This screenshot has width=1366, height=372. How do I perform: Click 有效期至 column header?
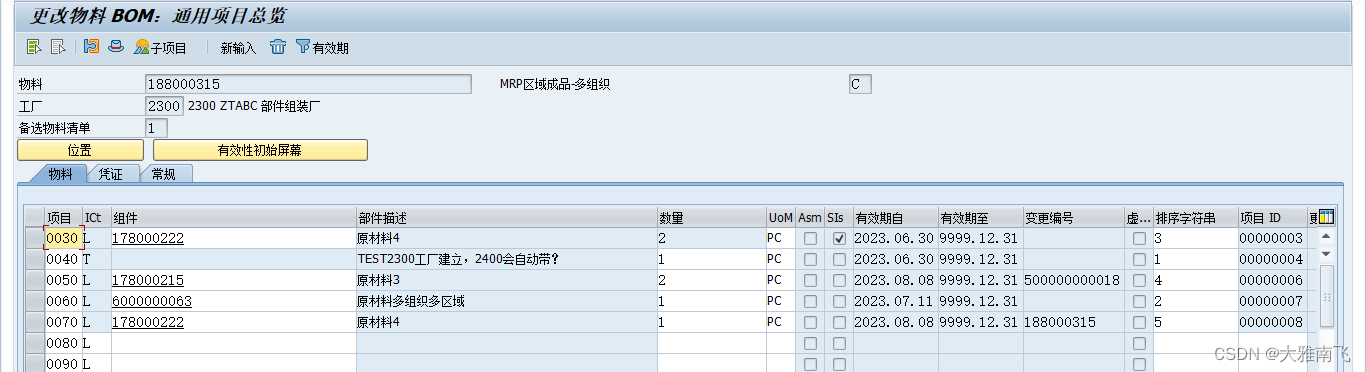980,218
